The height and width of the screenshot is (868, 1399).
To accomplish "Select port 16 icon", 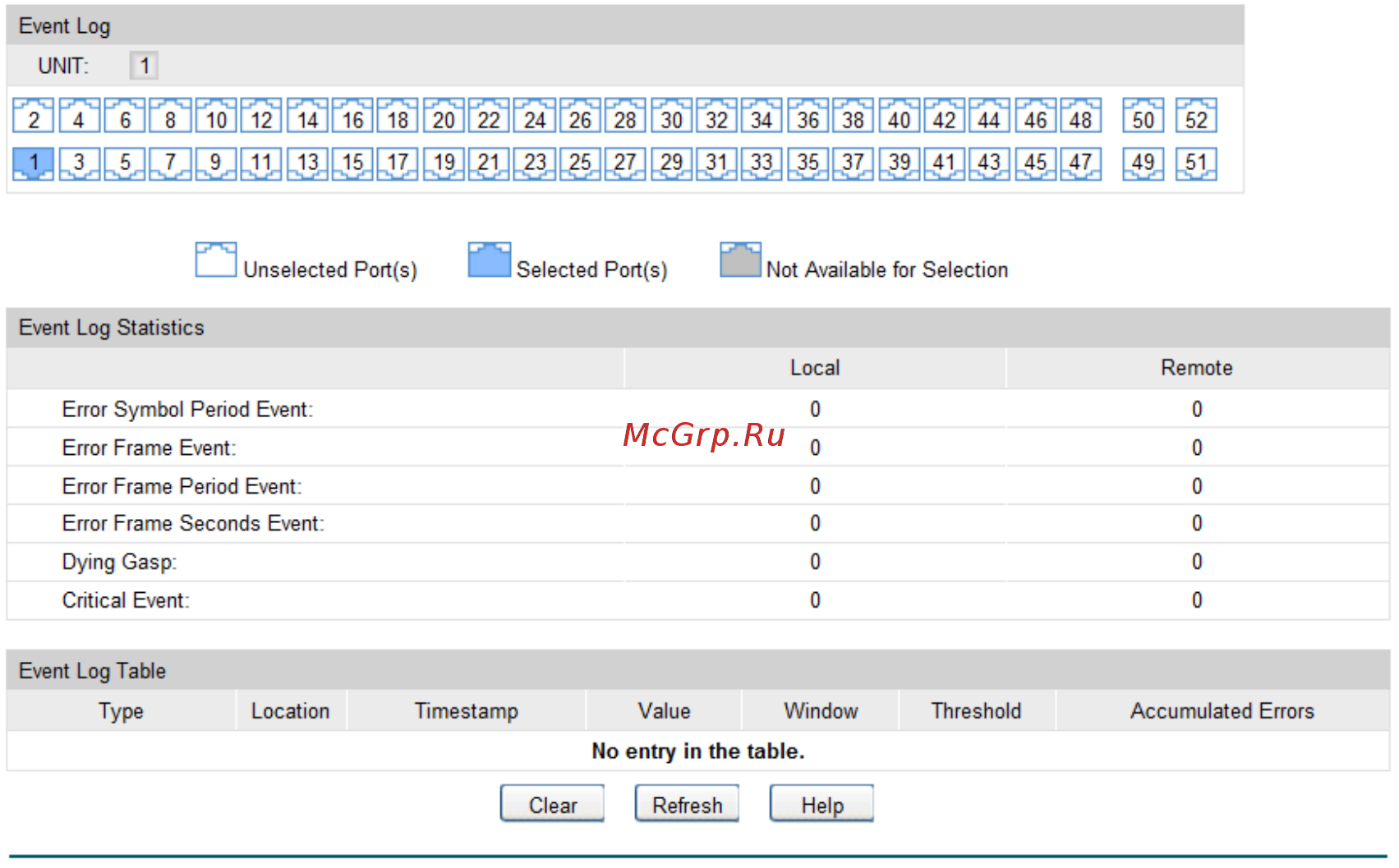I will tap(353, 116).
